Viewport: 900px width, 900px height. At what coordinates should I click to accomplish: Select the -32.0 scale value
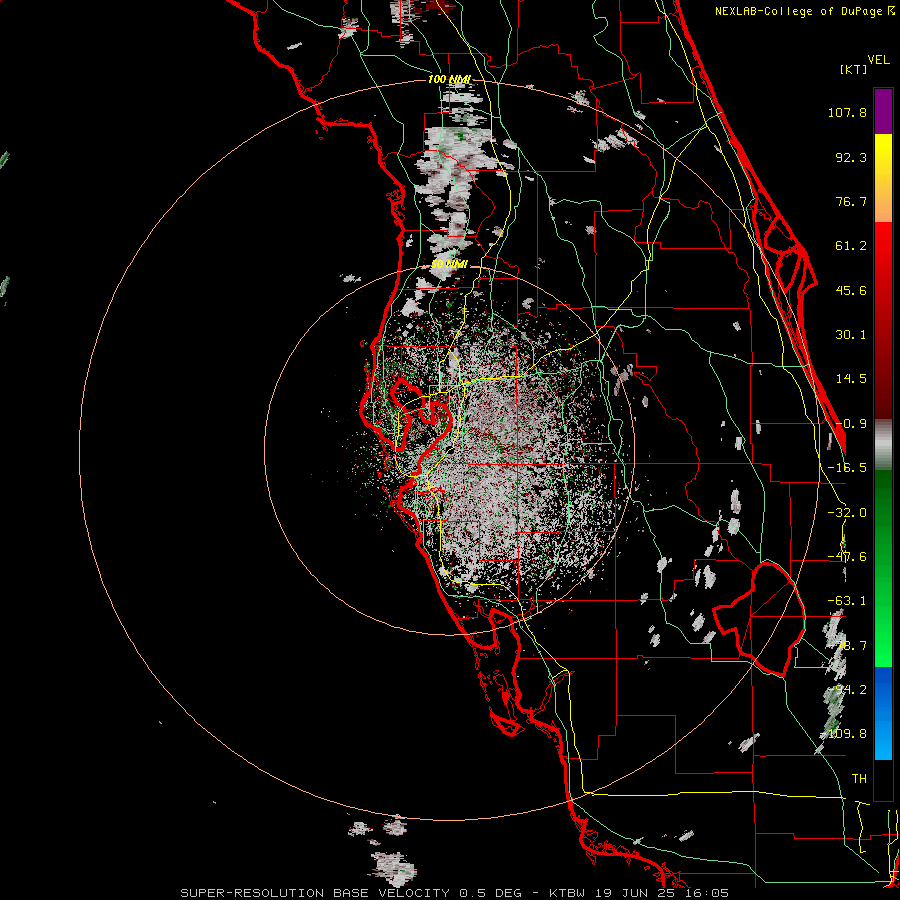[847, 513]
